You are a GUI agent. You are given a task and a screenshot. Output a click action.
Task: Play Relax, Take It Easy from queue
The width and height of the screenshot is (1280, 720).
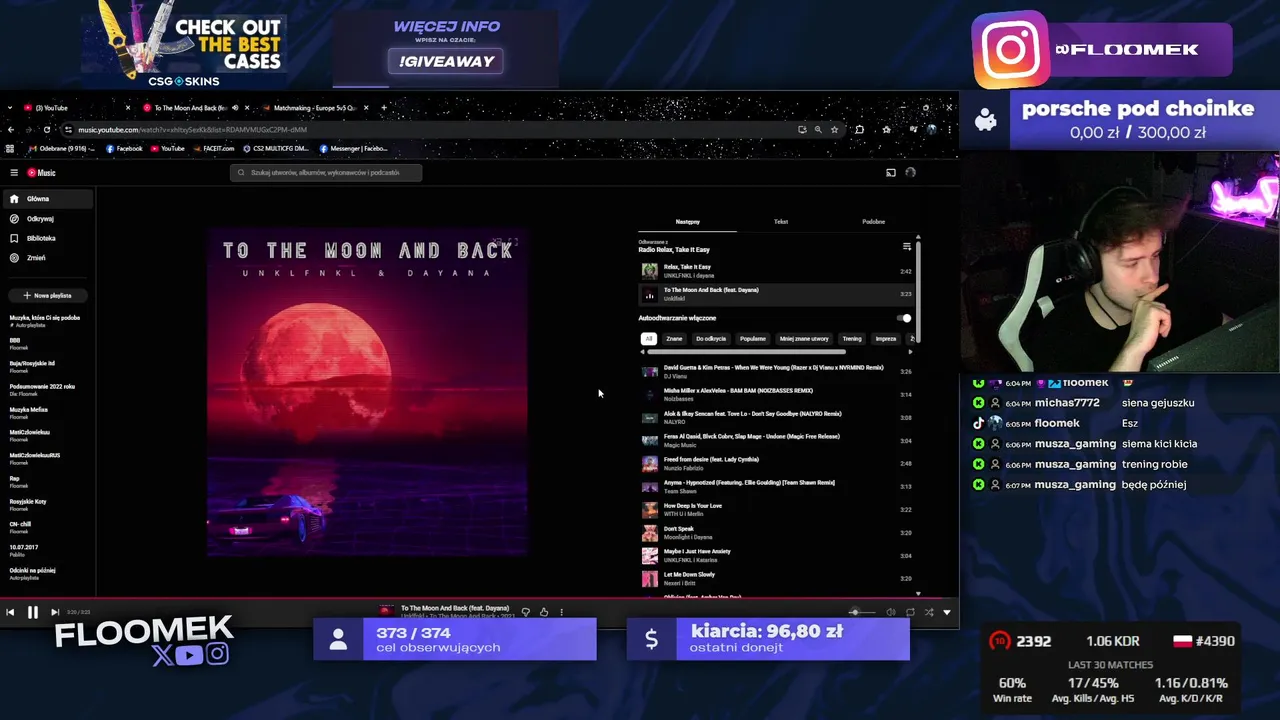tap(776, 271)
